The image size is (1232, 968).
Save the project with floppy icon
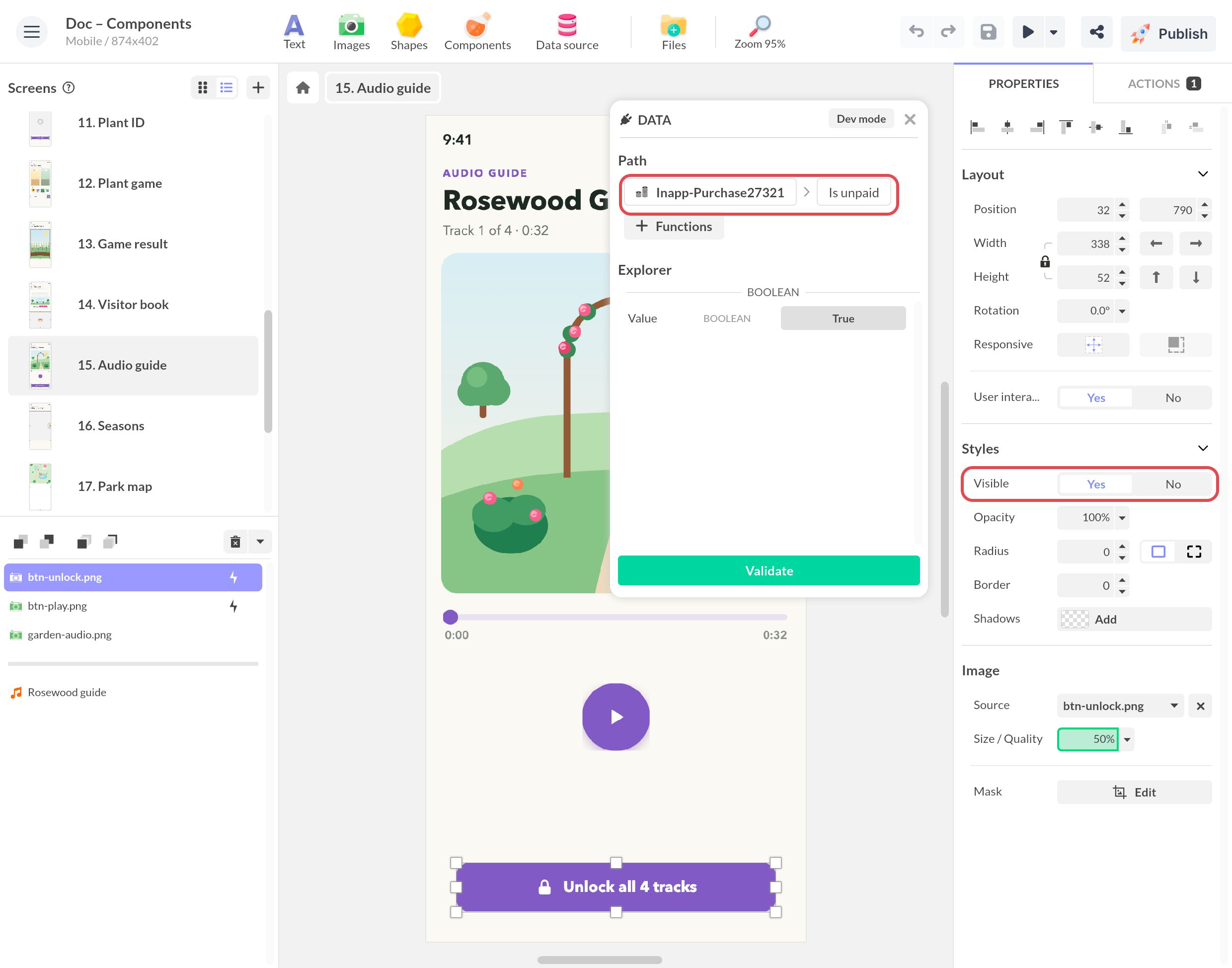tap(989, 32)
